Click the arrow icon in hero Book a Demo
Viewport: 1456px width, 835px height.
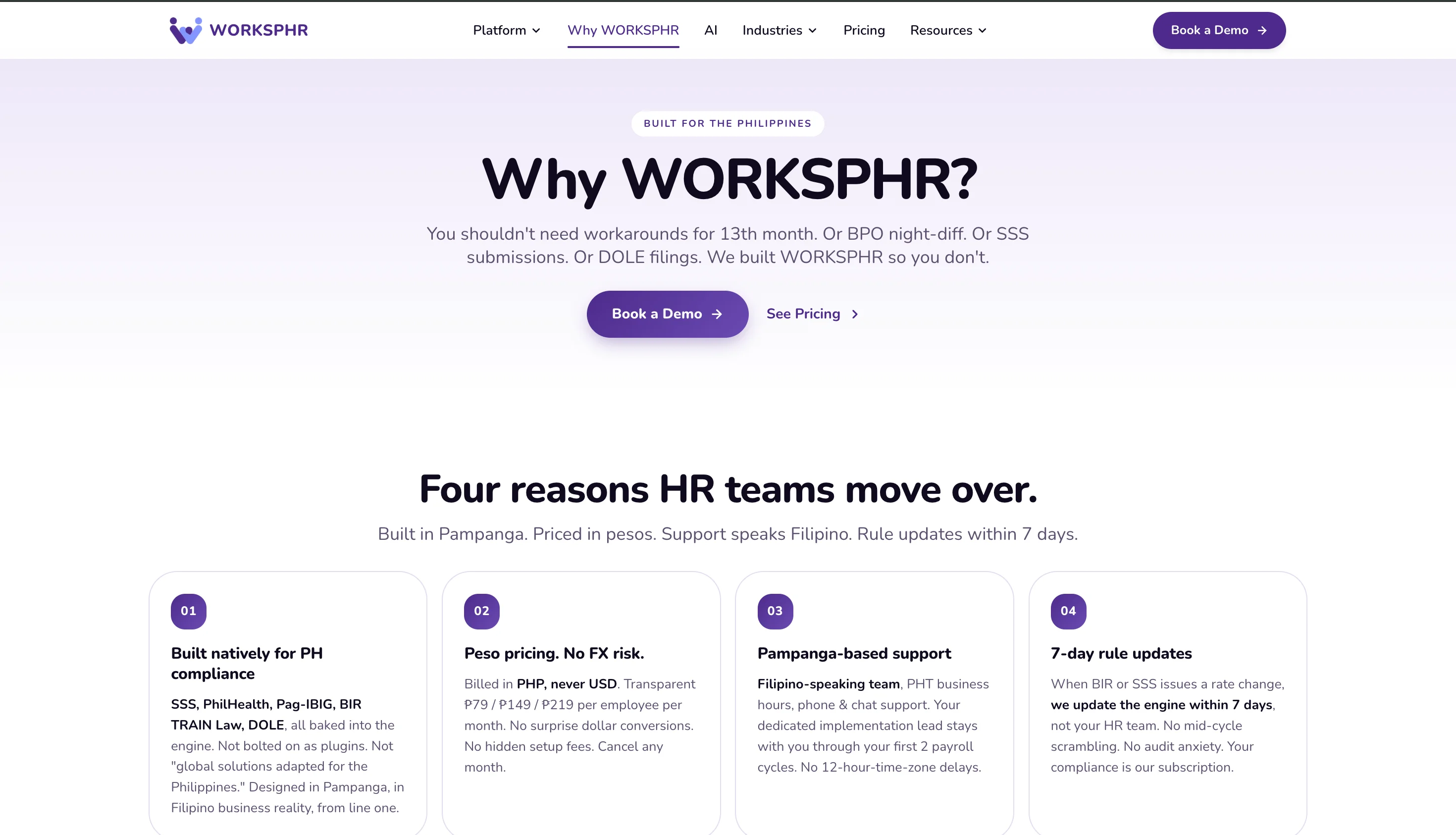point(717,314)
